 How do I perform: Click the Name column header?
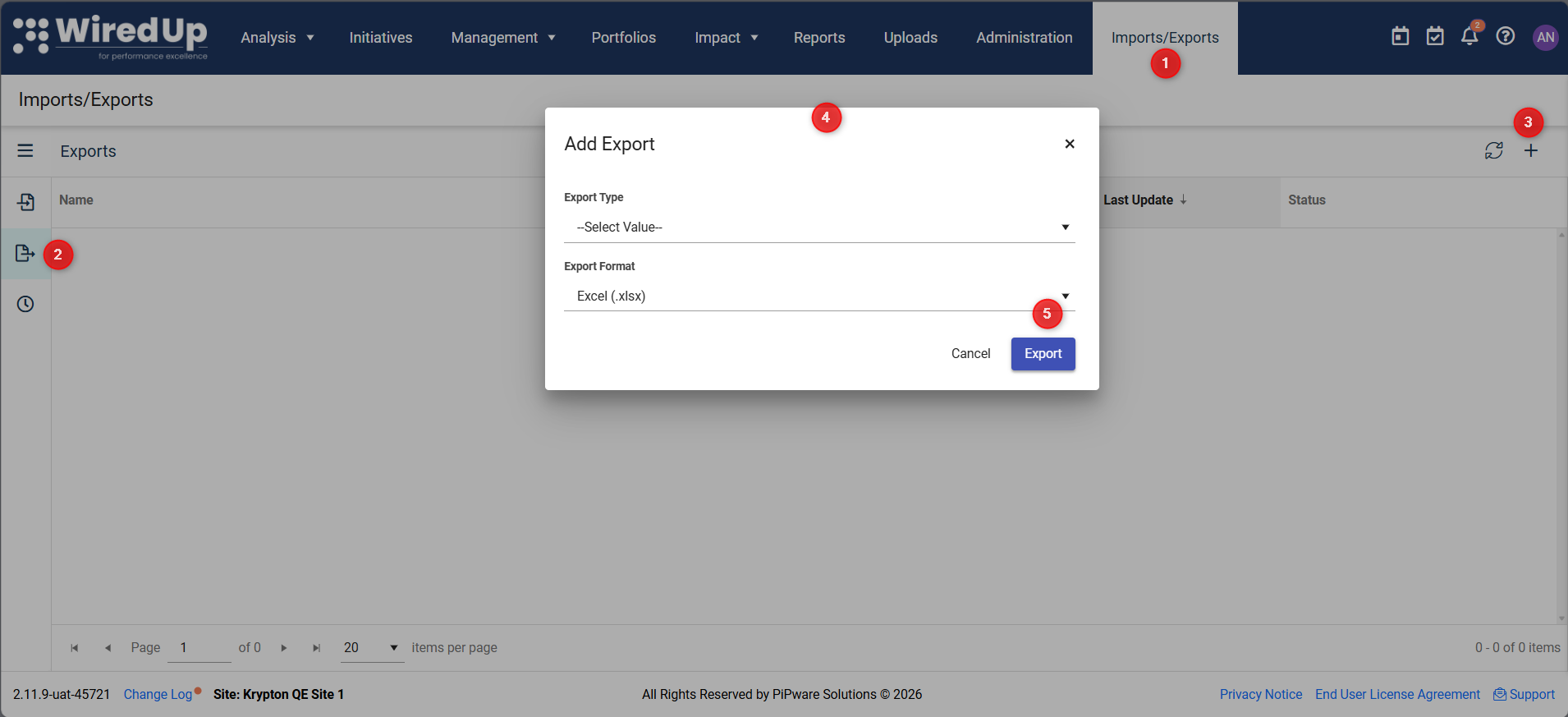76,200
